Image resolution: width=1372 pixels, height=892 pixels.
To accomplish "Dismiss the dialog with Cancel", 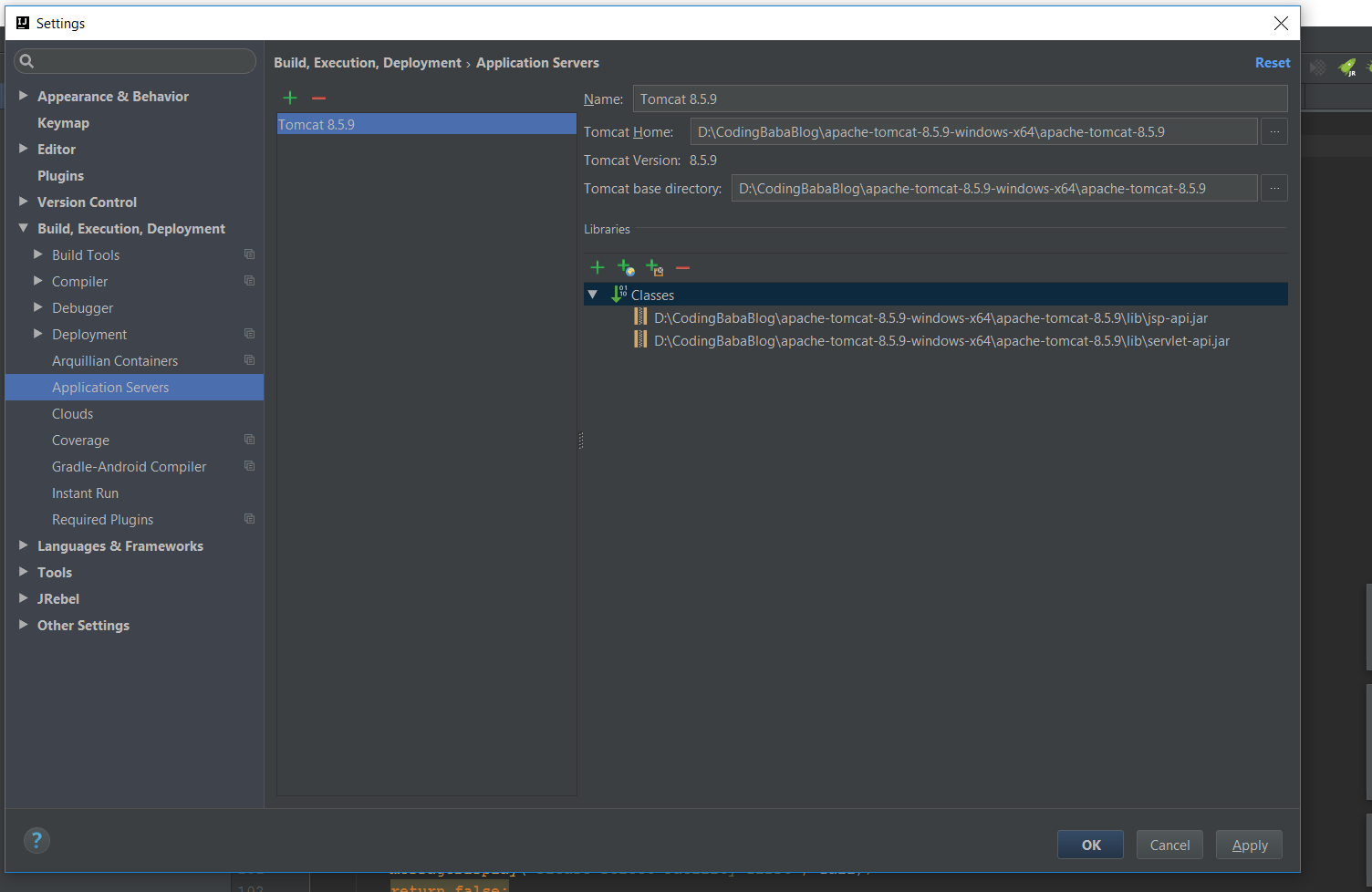I will point(1169,845).
